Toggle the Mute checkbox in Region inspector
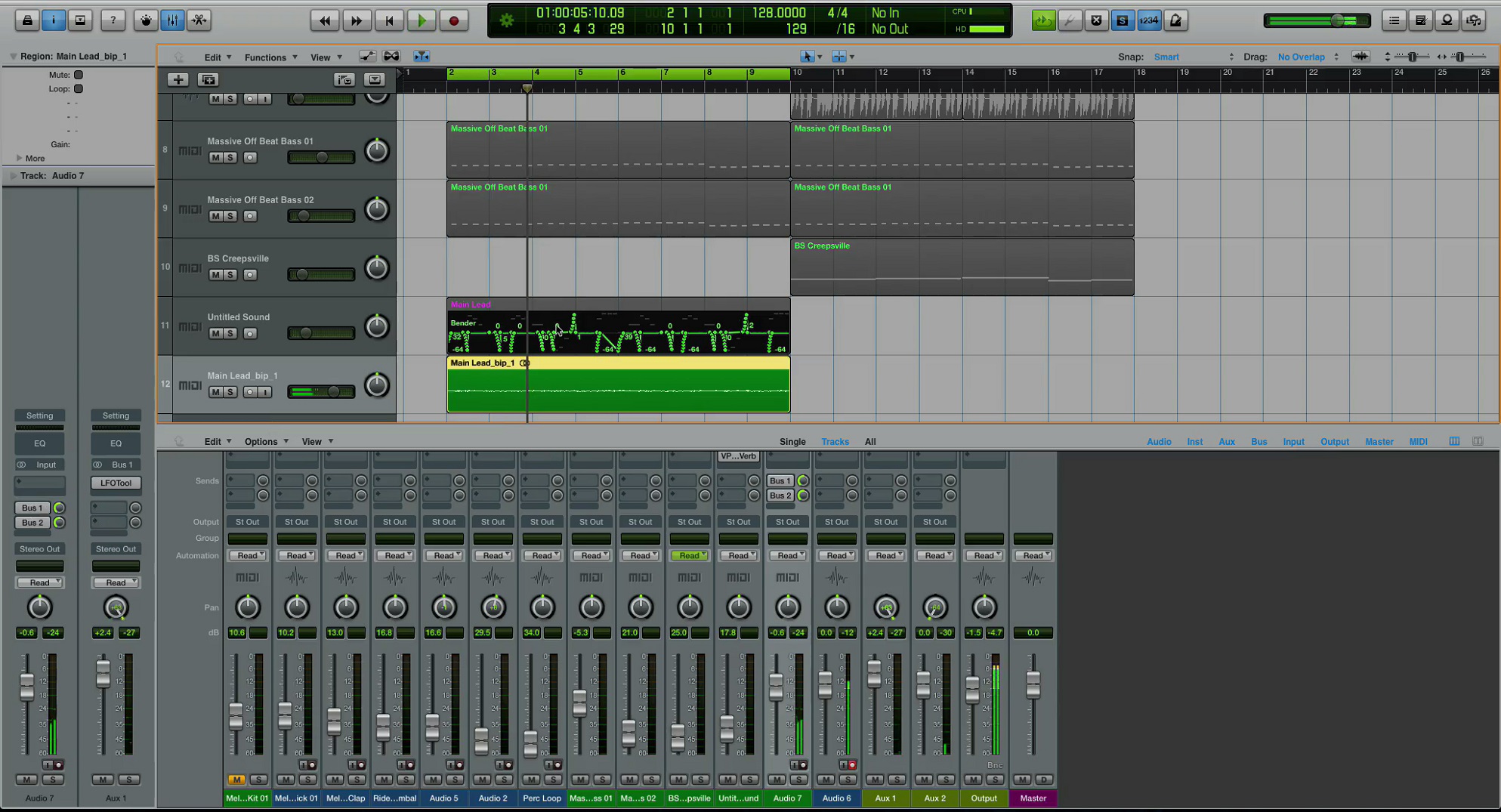1501x812 pixels. tap(79, 75)
